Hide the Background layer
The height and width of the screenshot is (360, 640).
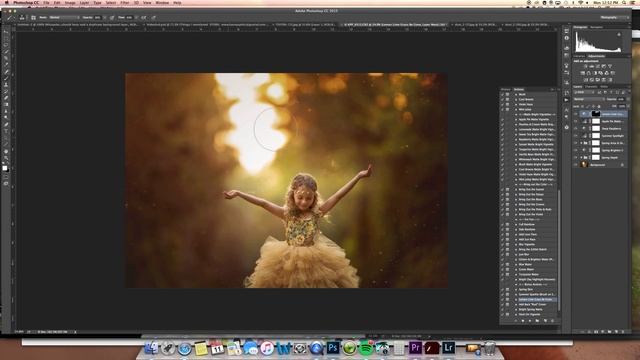(576, 164)
